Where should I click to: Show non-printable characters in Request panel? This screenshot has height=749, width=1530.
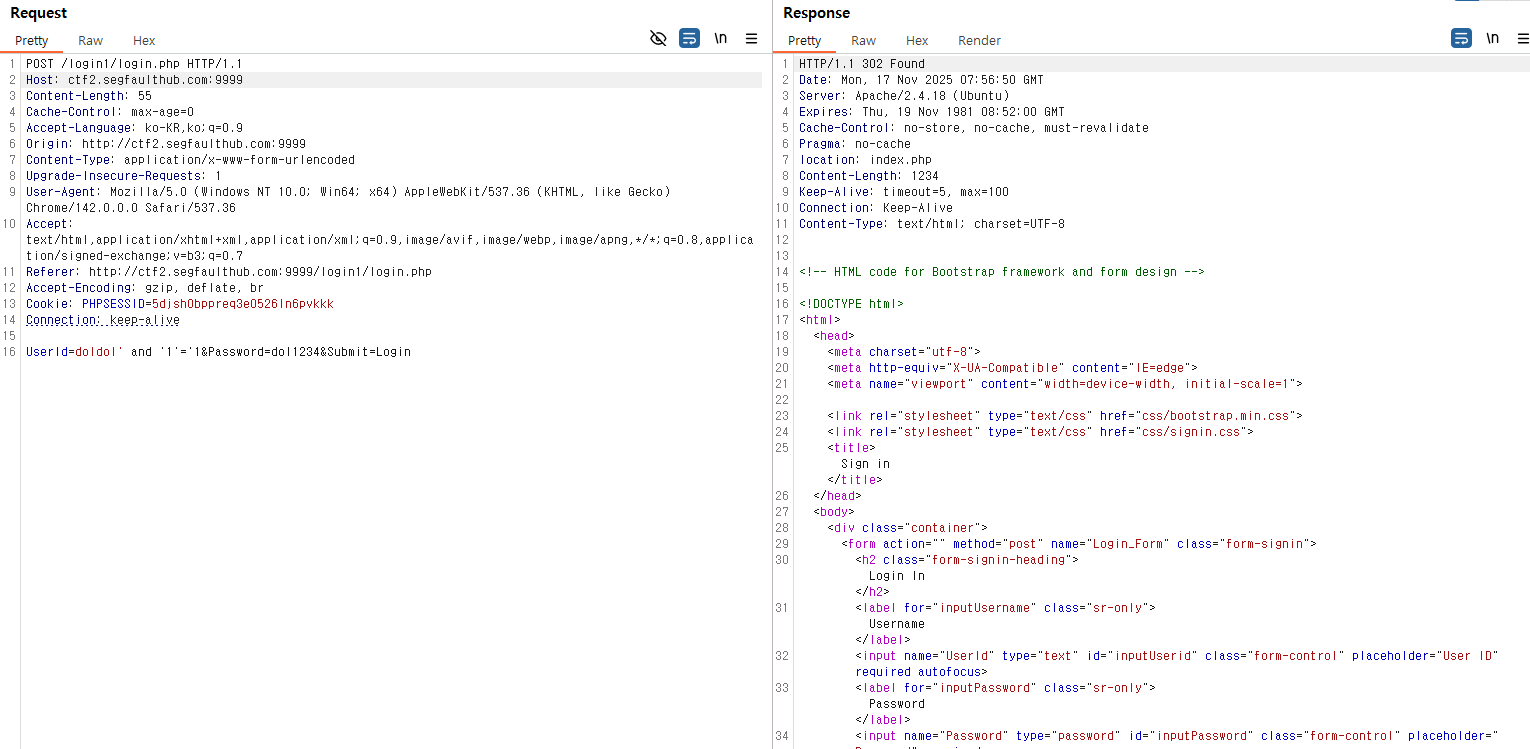point(720,39)
